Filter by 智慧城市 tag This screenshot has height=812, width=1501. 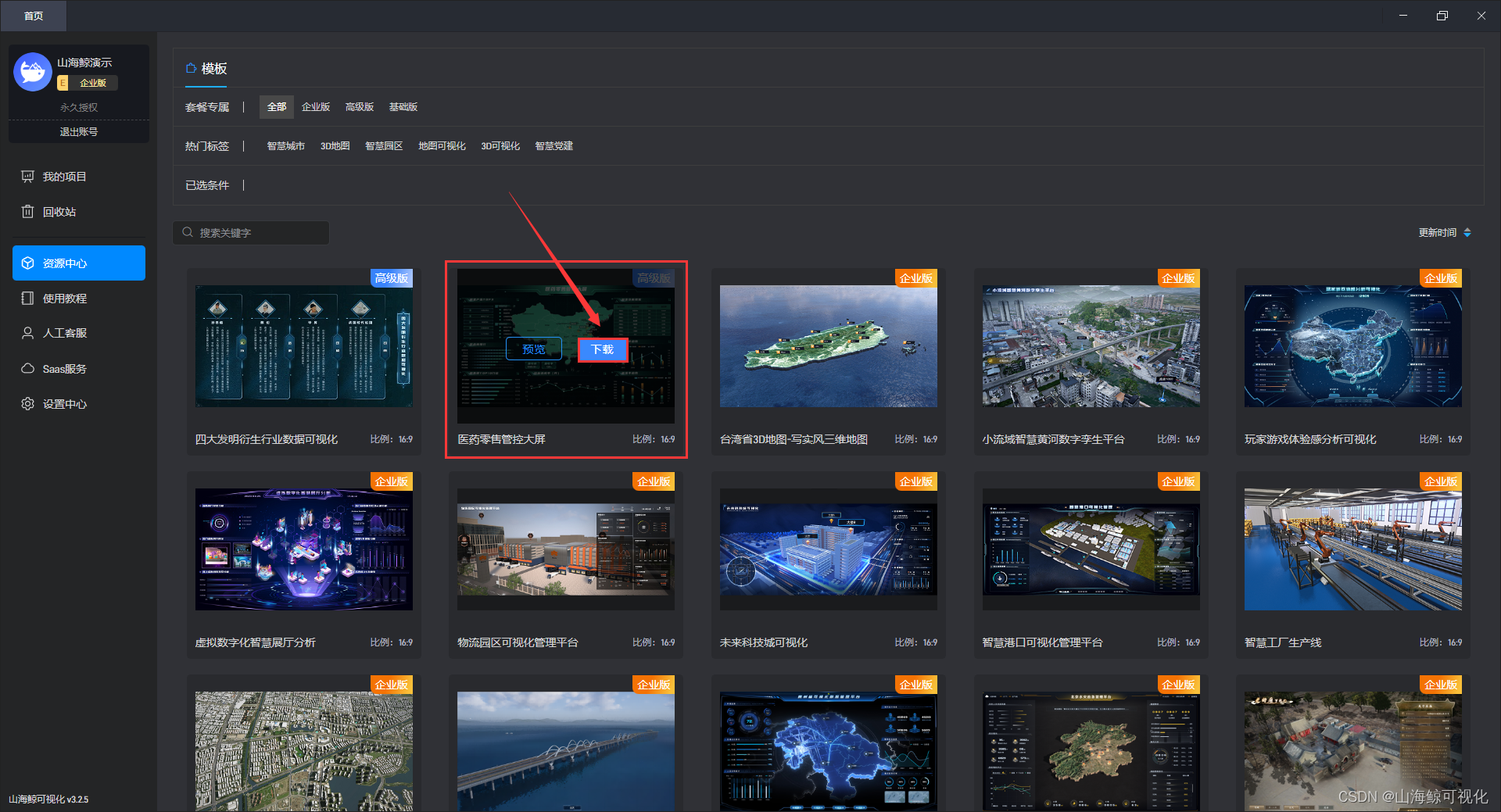pos(285,146)
